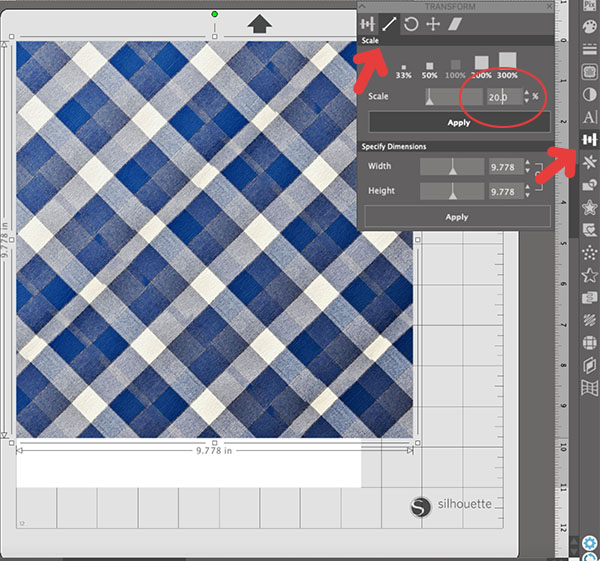Focus the Width value field 9.778

coord(506,167)
